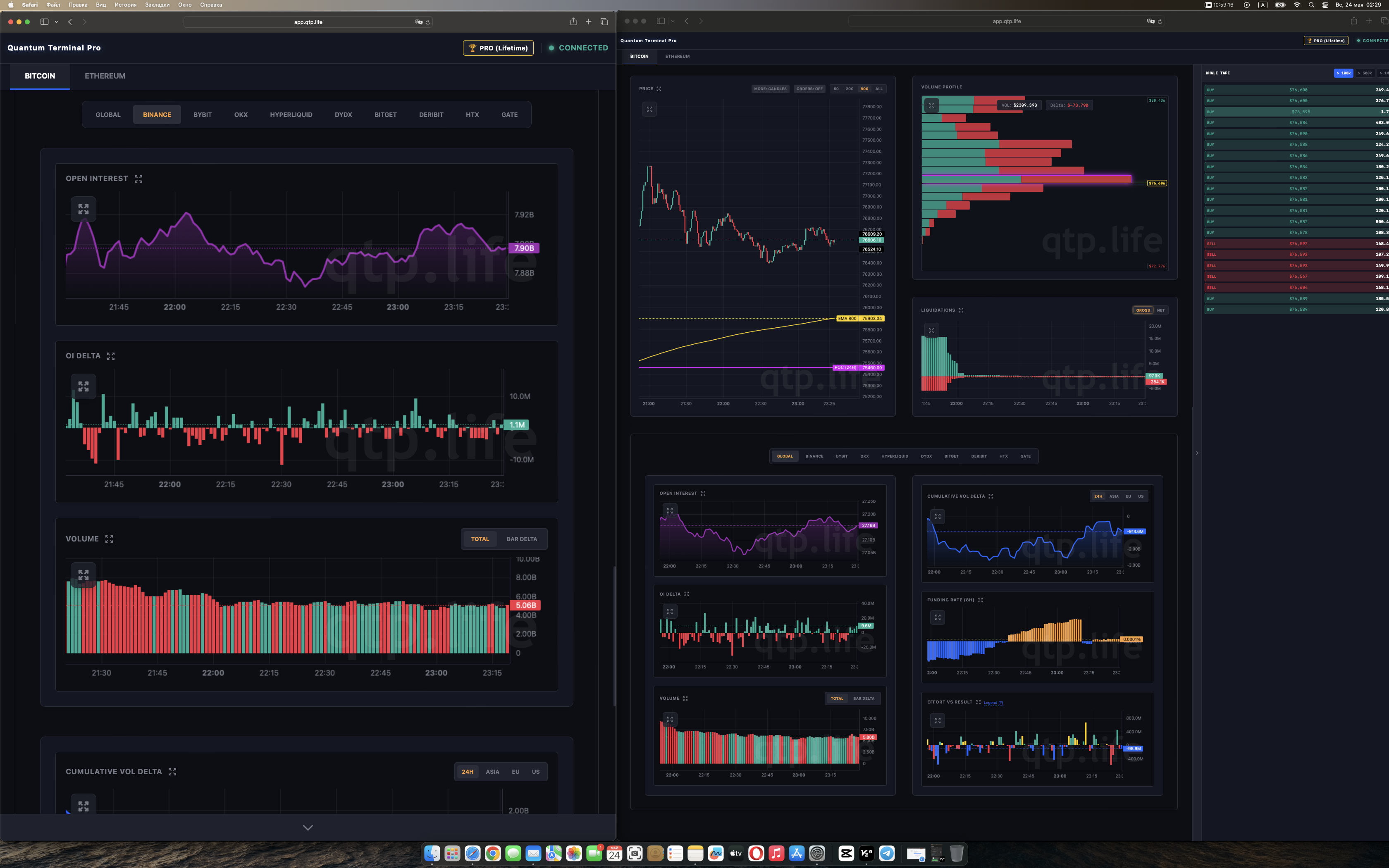
Task: Click expand icon beside VOLUME title in active window
Action: tap(109, 539)
